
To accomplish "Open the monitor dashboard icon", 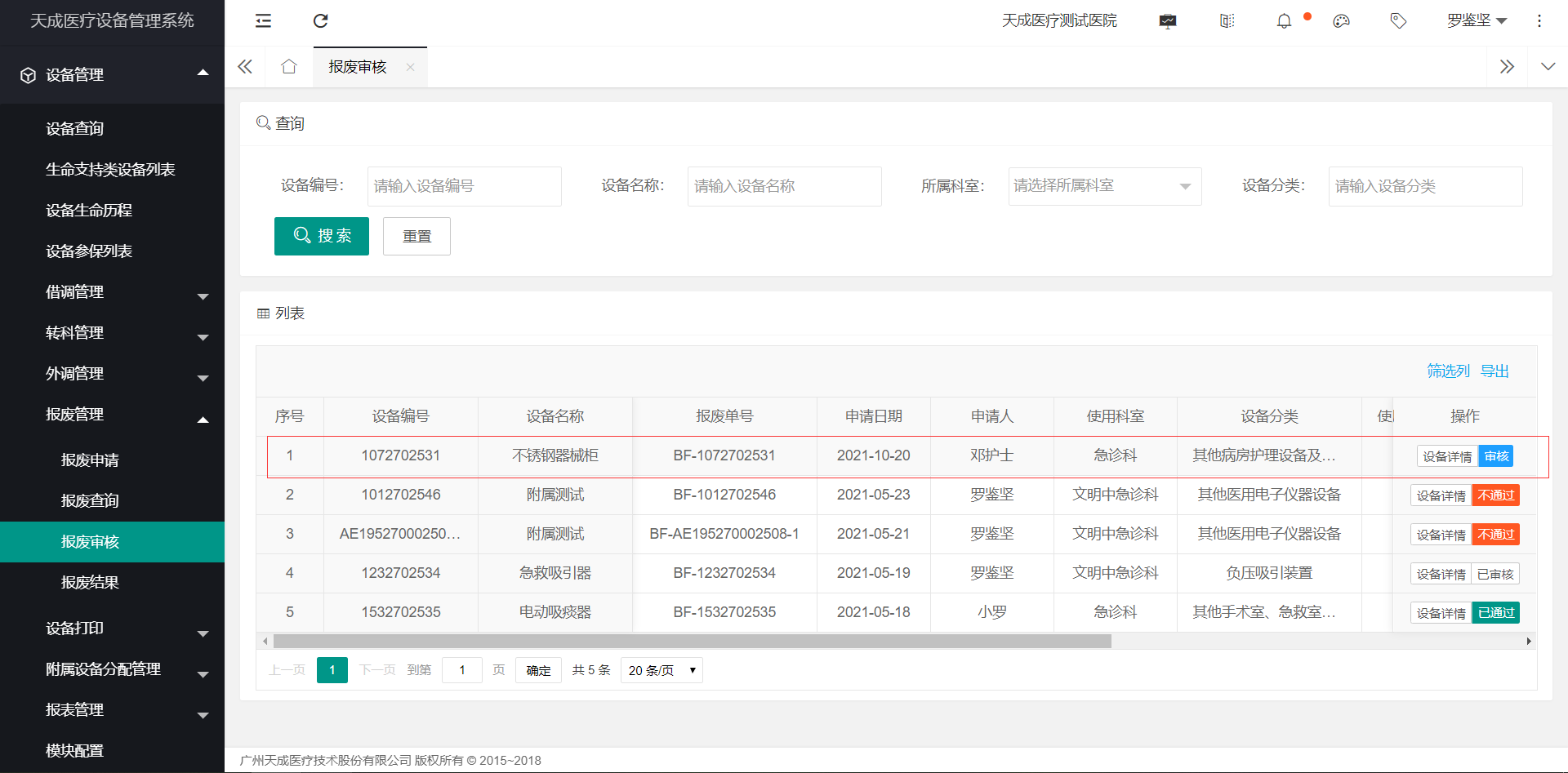I will pos(1168,21).
